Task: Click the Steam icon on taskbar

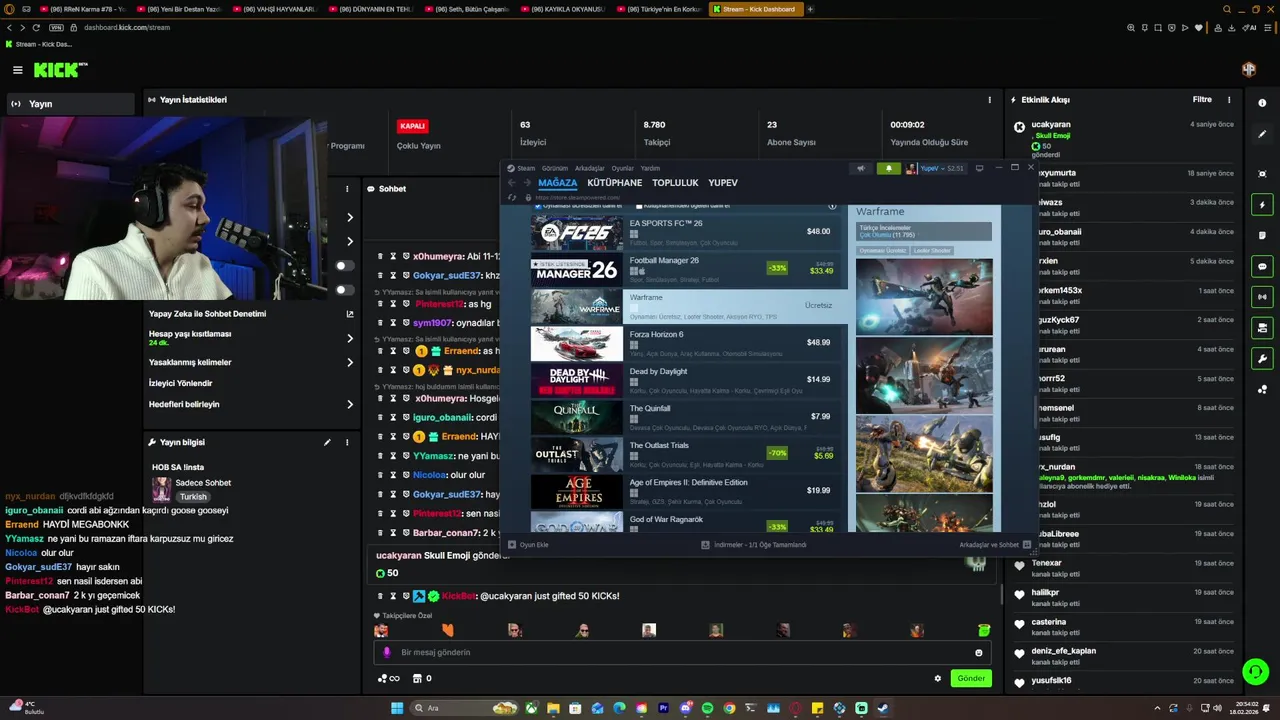Action: (x=883, y=708)
